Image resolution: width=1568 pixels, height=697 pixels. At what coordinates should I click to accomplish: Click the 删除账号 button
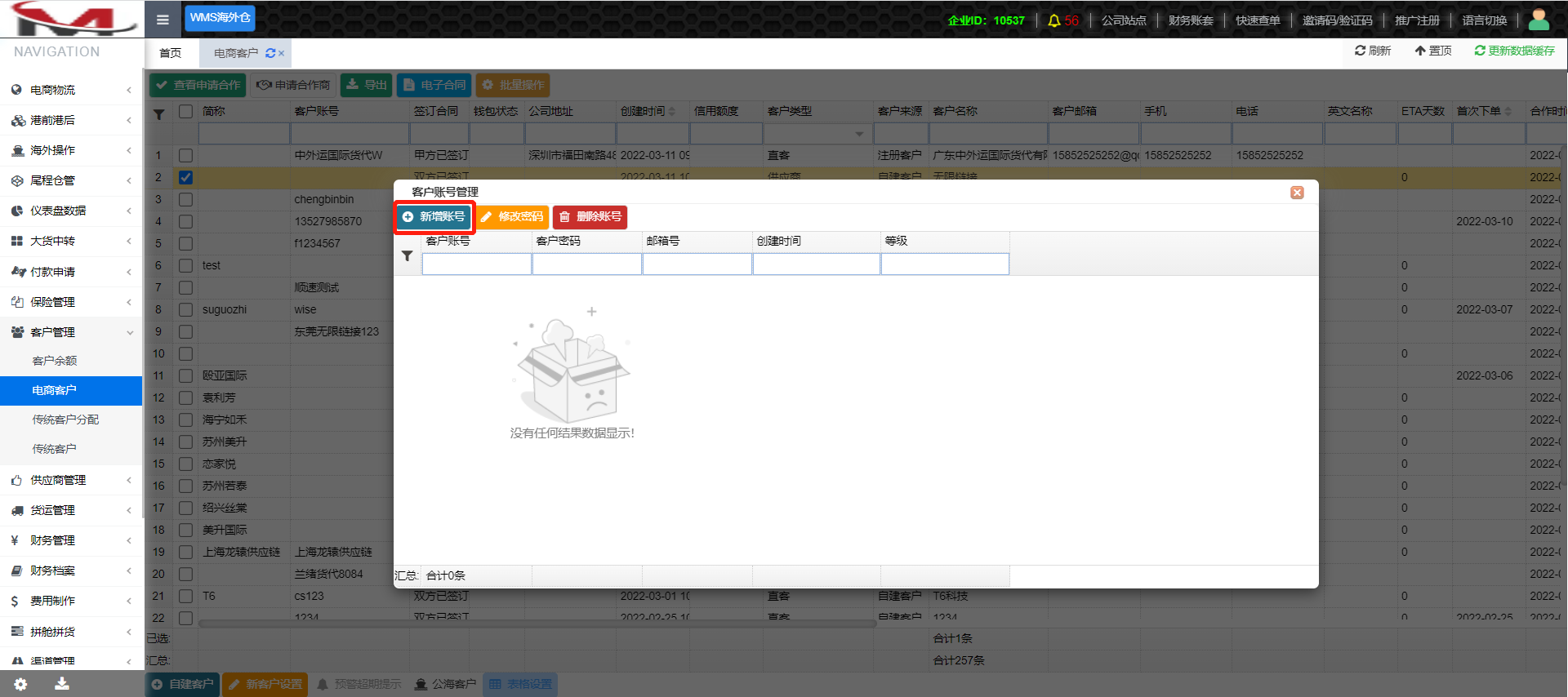pyautogui.click(x=590, y=217)
